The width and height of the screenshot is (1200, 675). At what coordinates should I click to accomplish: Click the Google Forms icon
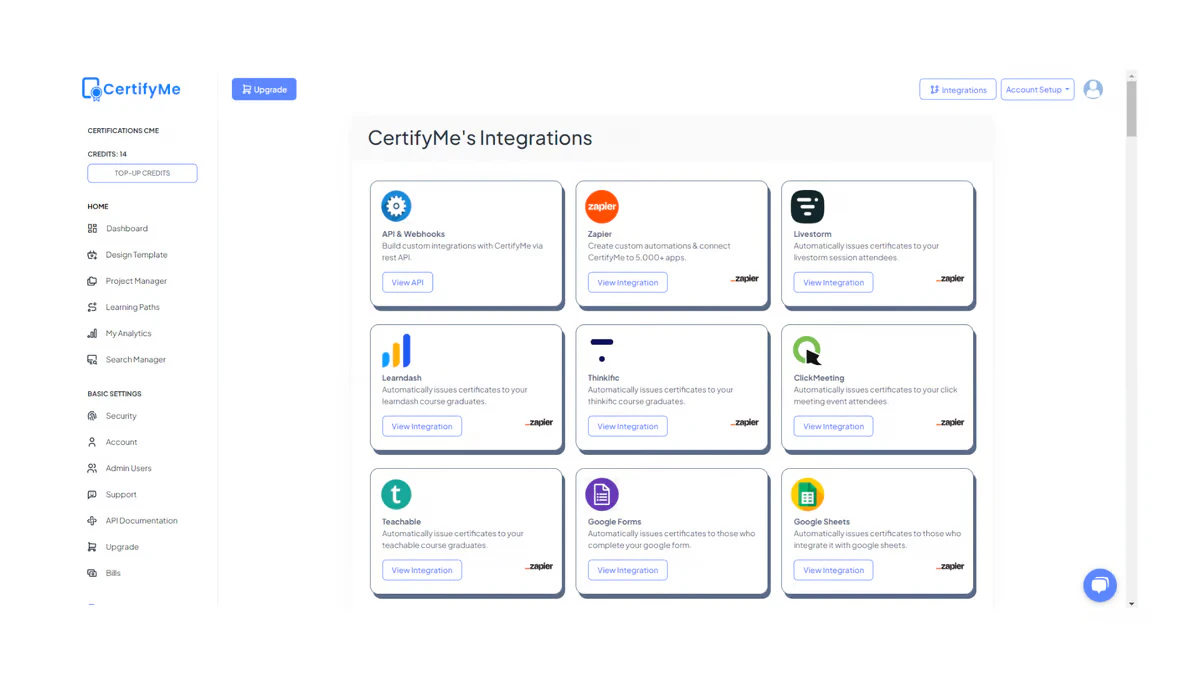(601, 493)
